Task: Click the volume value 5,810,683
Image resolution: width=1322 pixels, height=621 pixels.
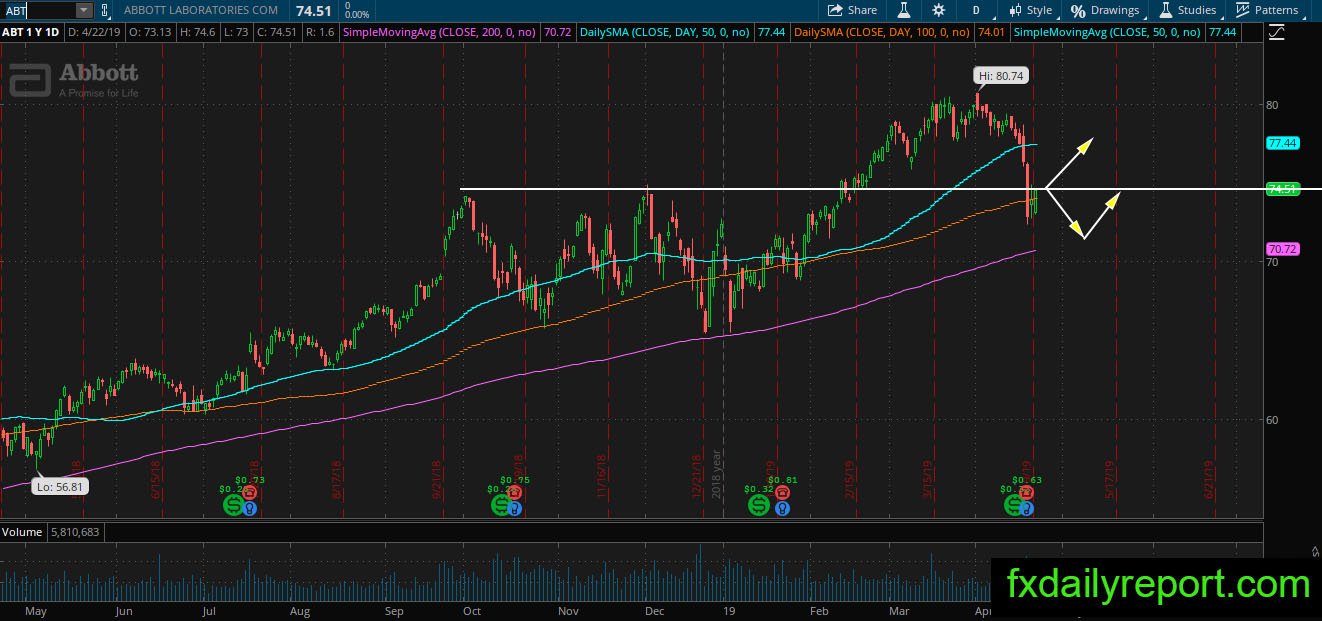Action: tap(75, 533)
